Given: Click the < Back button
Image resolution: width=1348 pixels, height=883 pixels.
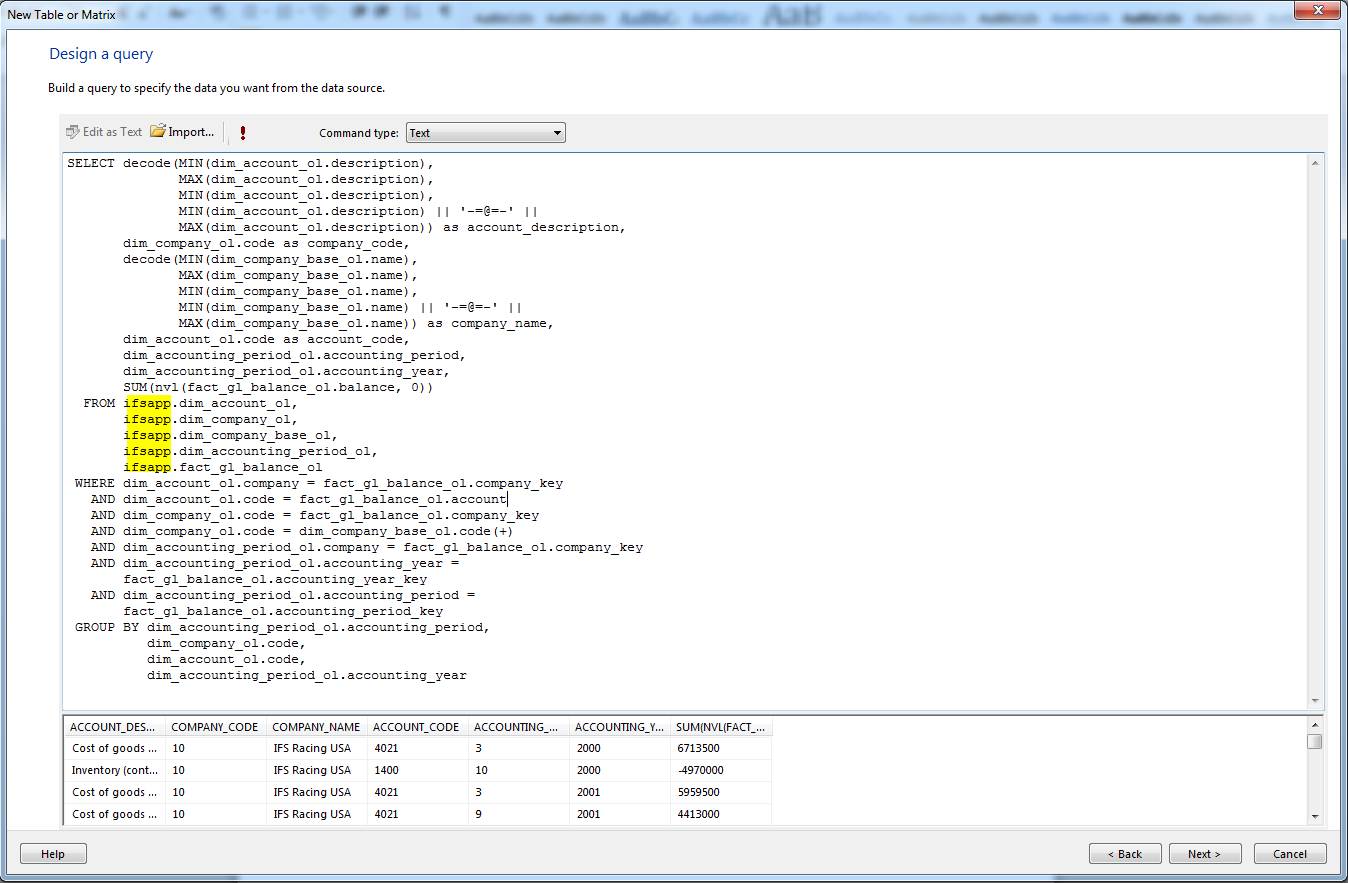Looking at the screenshot, I should pyautogui.click(x=1125, y=853).
